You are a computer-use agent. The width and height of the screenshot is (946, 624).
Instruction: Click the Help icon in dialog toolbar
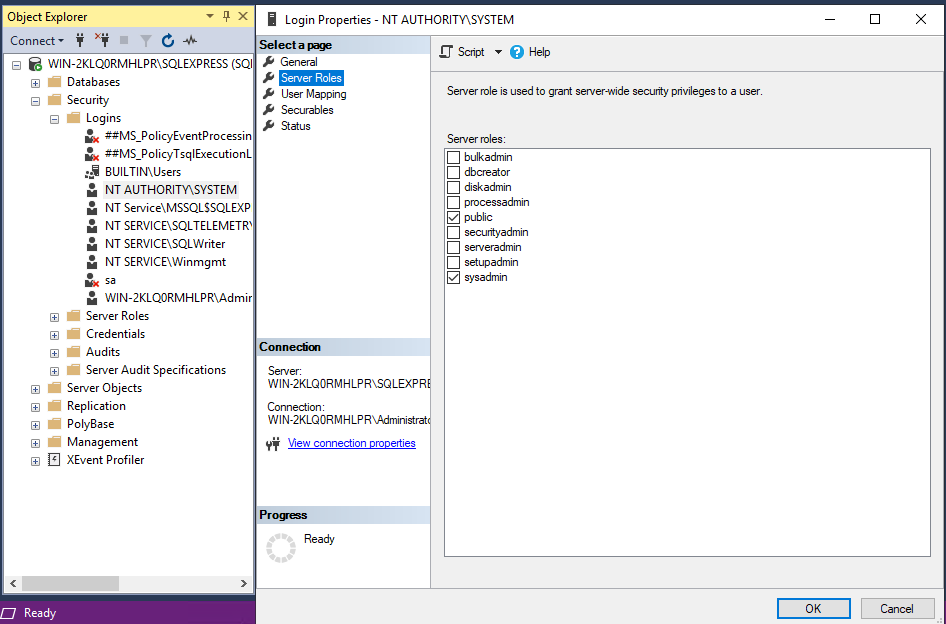pyautogui.click(x=517, y=52)
